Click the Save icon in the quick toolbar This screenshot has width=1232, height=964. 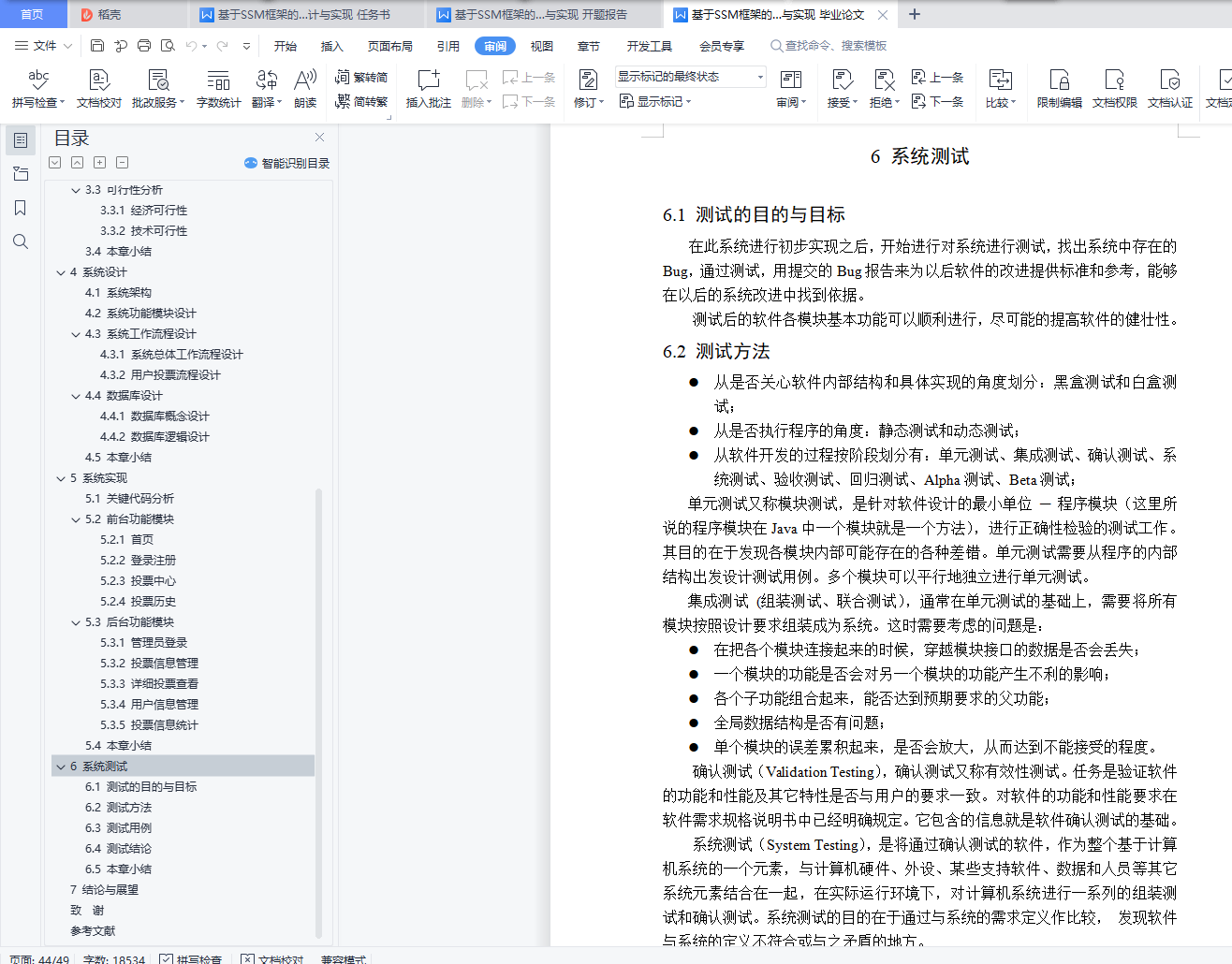coord(97,46)
